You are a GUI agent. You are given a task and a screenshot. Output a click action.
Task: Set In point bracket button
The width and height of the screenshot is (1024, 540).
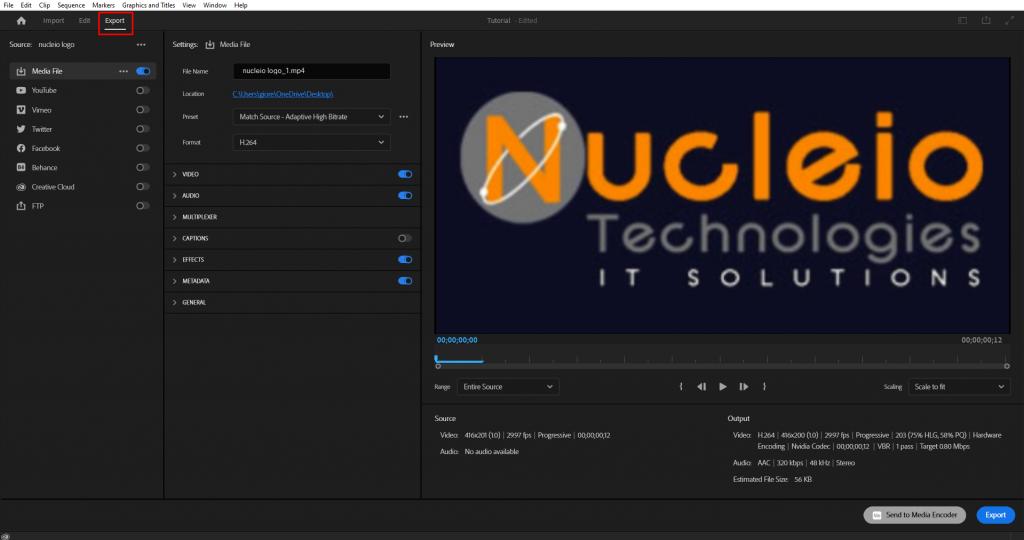[x=680, y=387]
